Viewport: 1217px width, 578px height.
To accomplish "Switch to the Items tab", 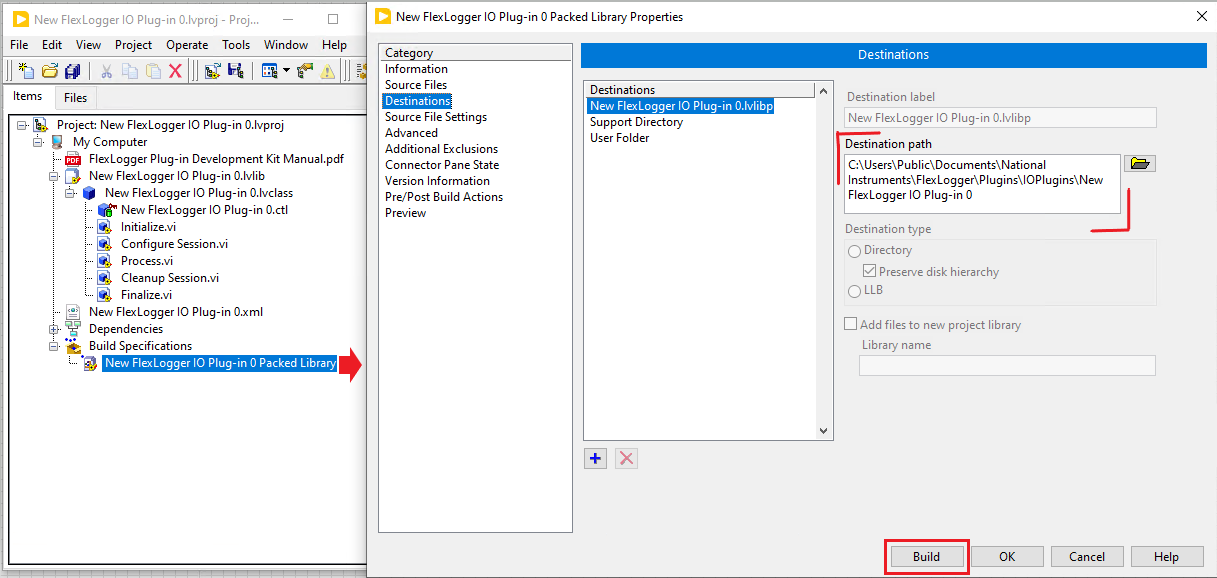I will point(28,96).
